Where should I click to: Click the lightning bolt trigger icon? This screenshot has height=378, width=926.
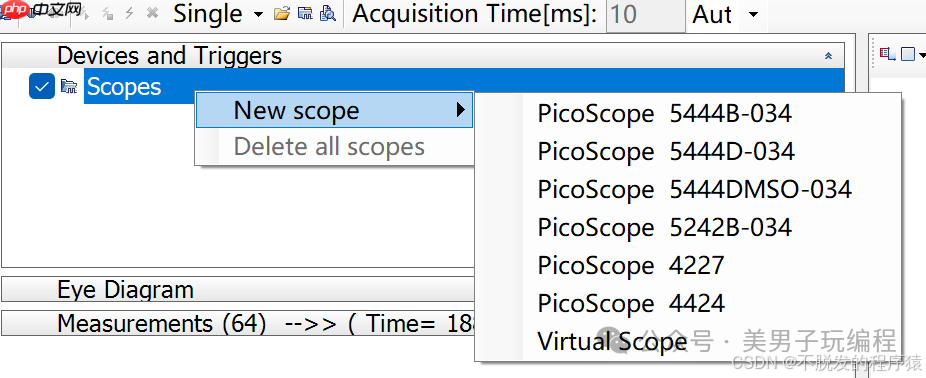129,14
